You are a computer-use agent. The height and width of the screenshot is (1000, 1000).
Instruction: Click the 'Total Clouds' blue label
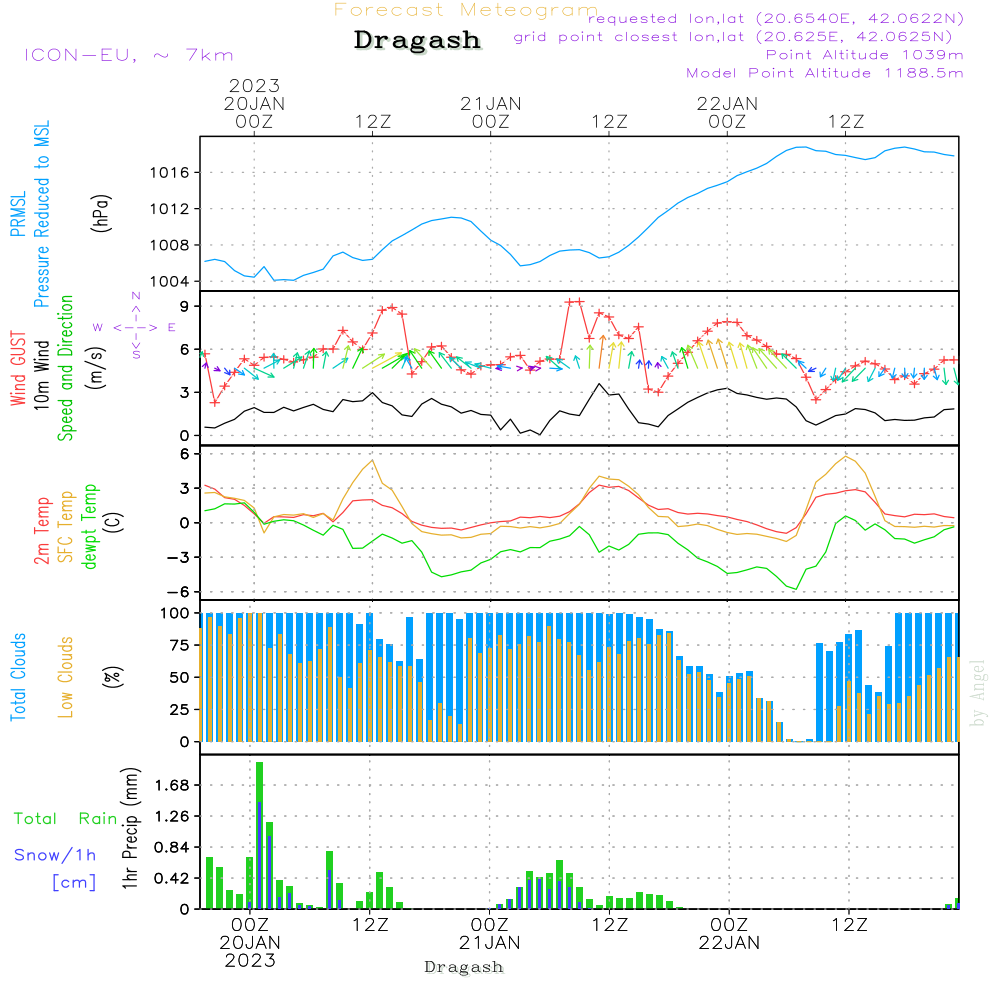click(18, 677)
